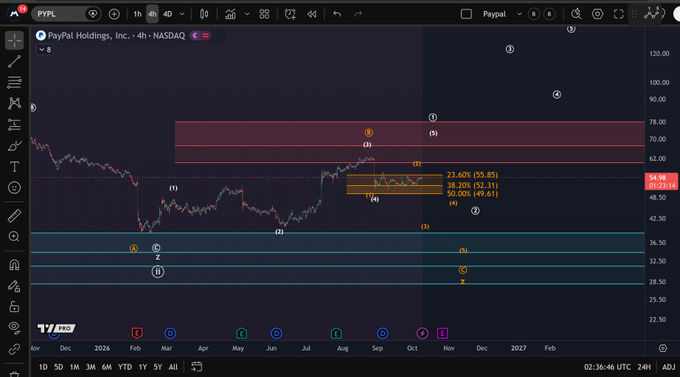The width and height of the screenshot is (680, 377).
Task: Set range to 5Y
Action: 158,367
